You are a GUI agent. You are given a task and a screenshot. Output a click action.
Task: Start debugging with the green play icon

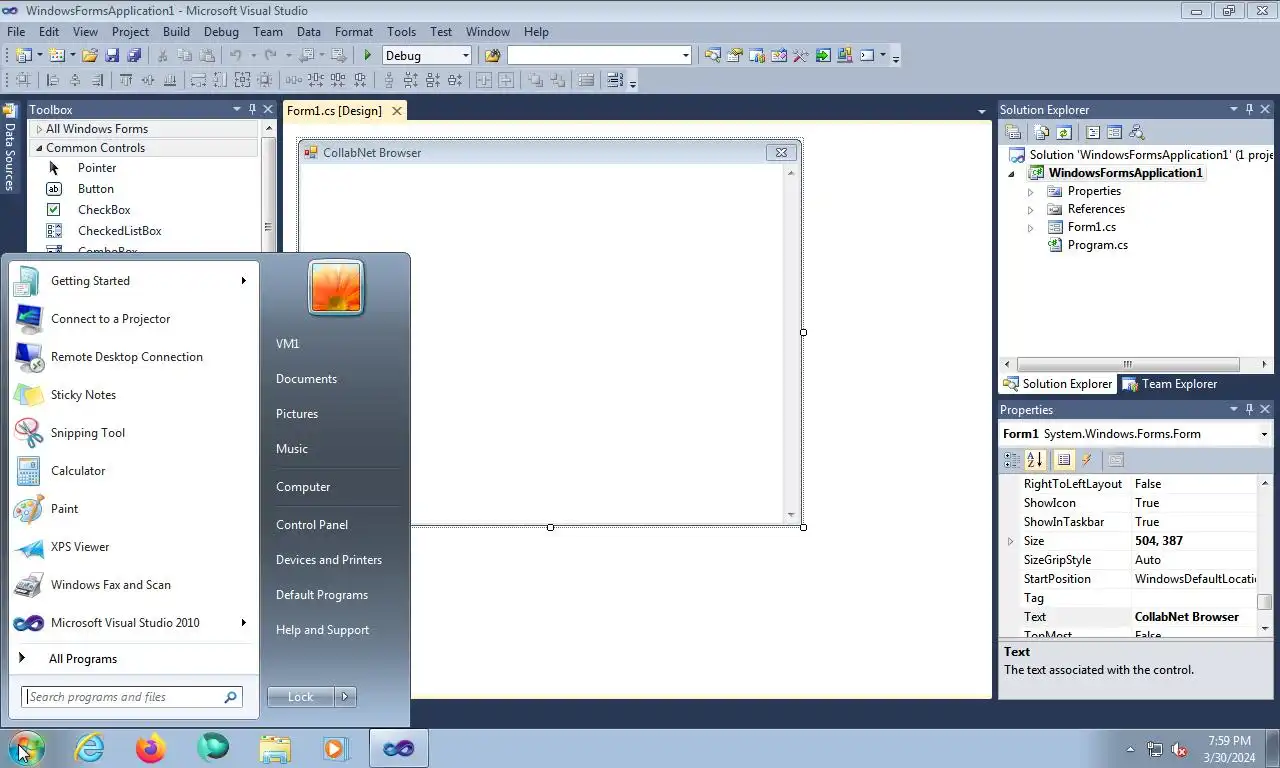(x=368, y=56)
